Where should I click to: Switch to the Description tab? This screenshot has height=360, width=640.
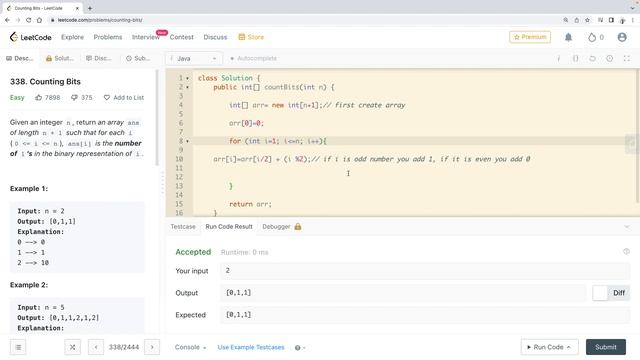pos(19,58)
